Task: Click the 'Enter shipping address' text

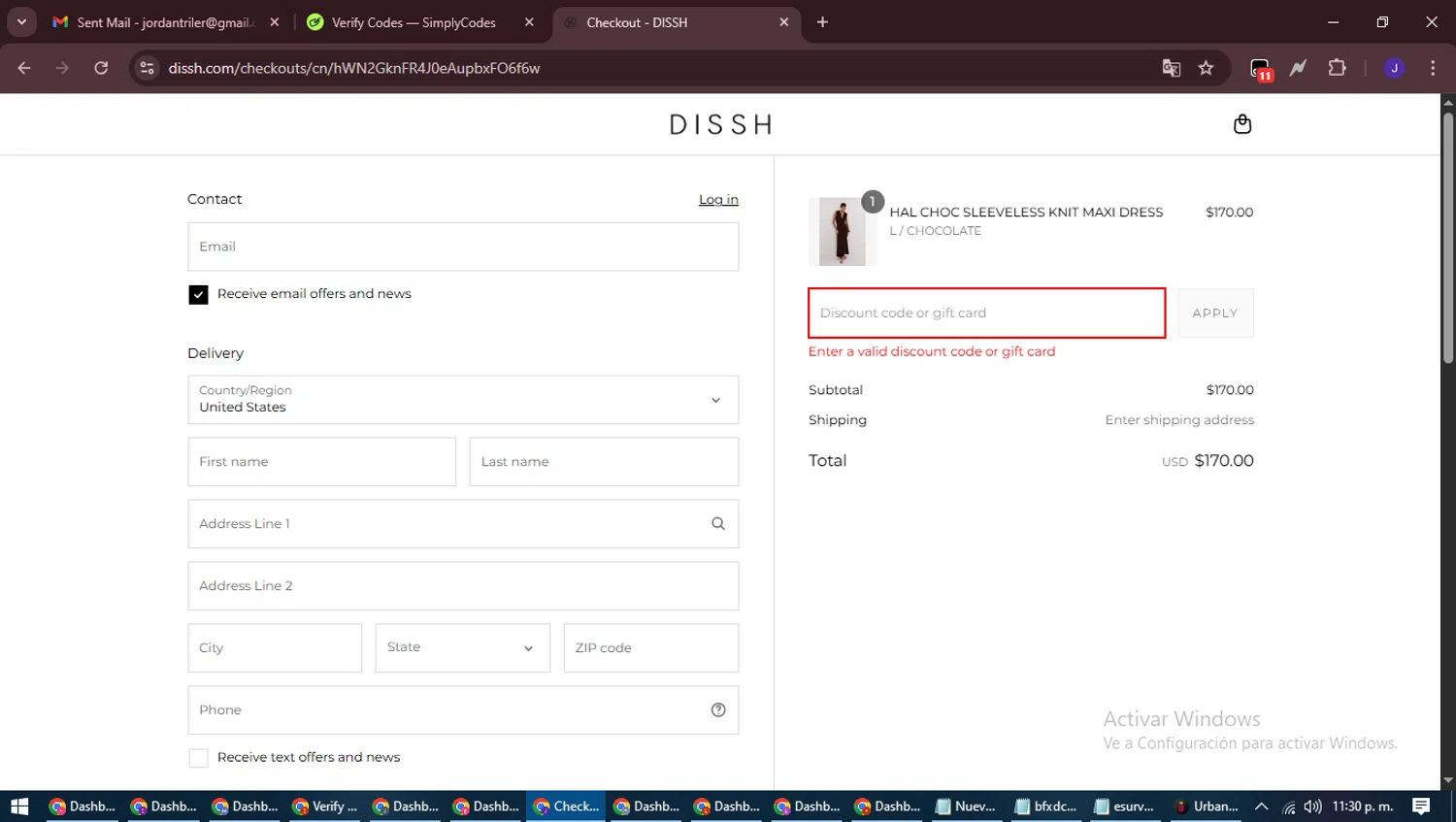Action: tap(1179, 420)
